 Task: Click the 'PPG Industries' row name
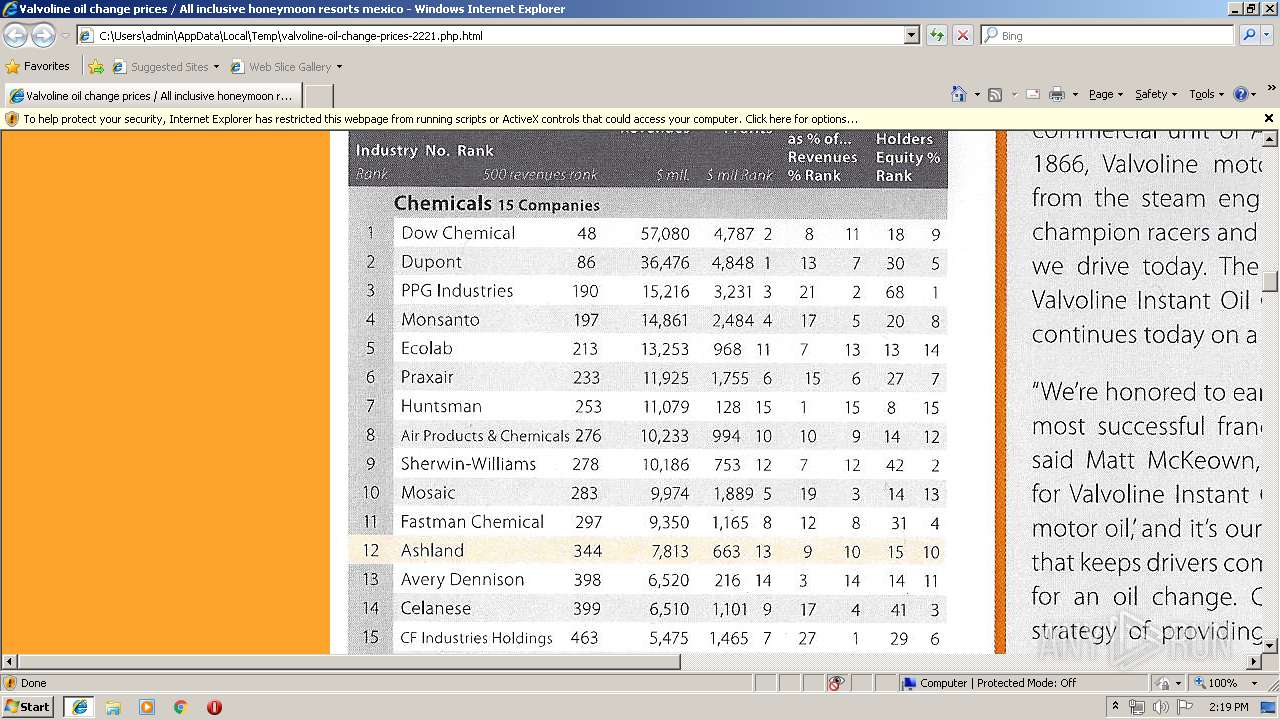(x=457, y=291)
